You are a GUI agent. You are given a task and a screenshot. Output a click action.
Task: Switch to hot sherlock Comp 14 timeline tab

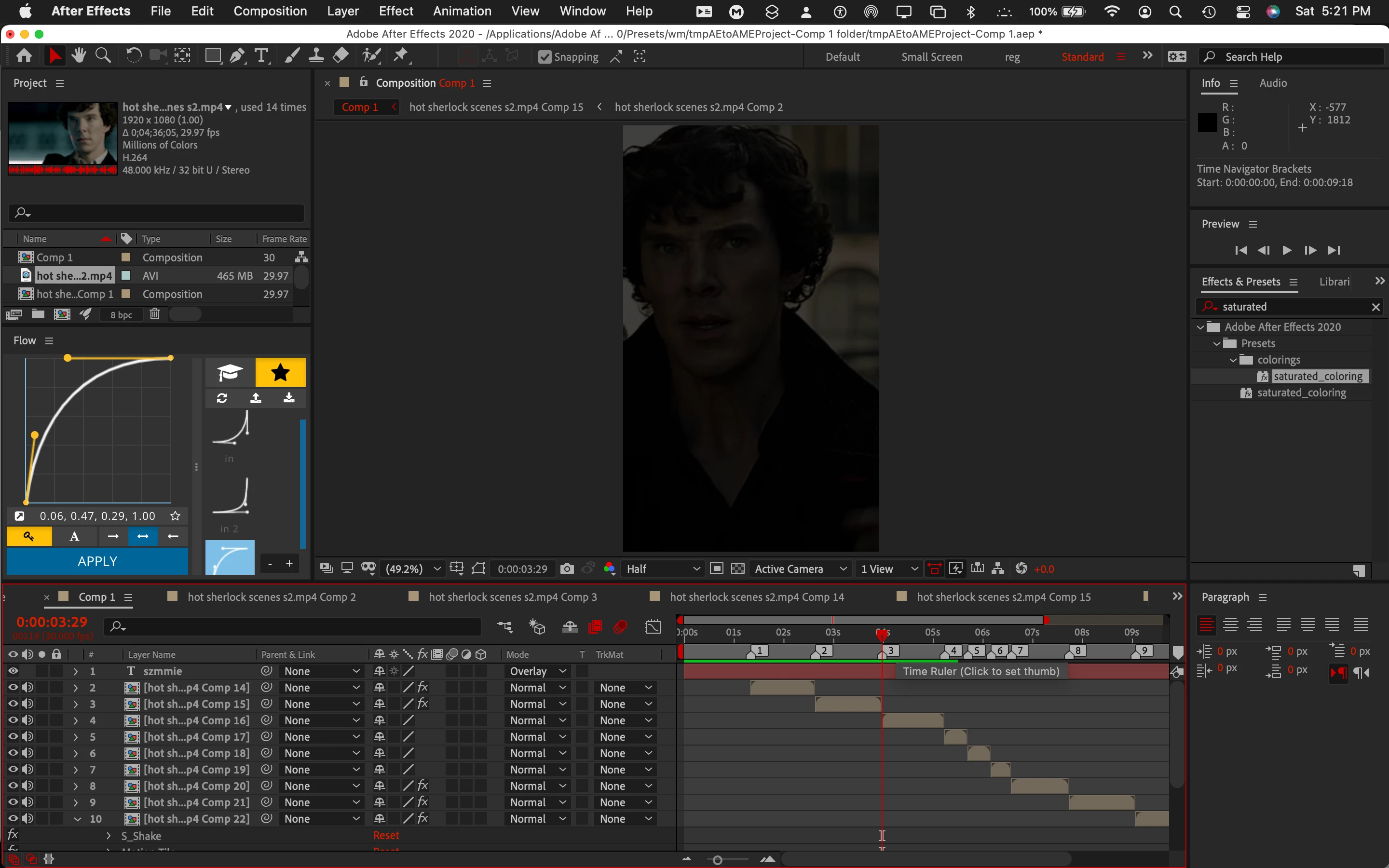(x=756, y=597)
